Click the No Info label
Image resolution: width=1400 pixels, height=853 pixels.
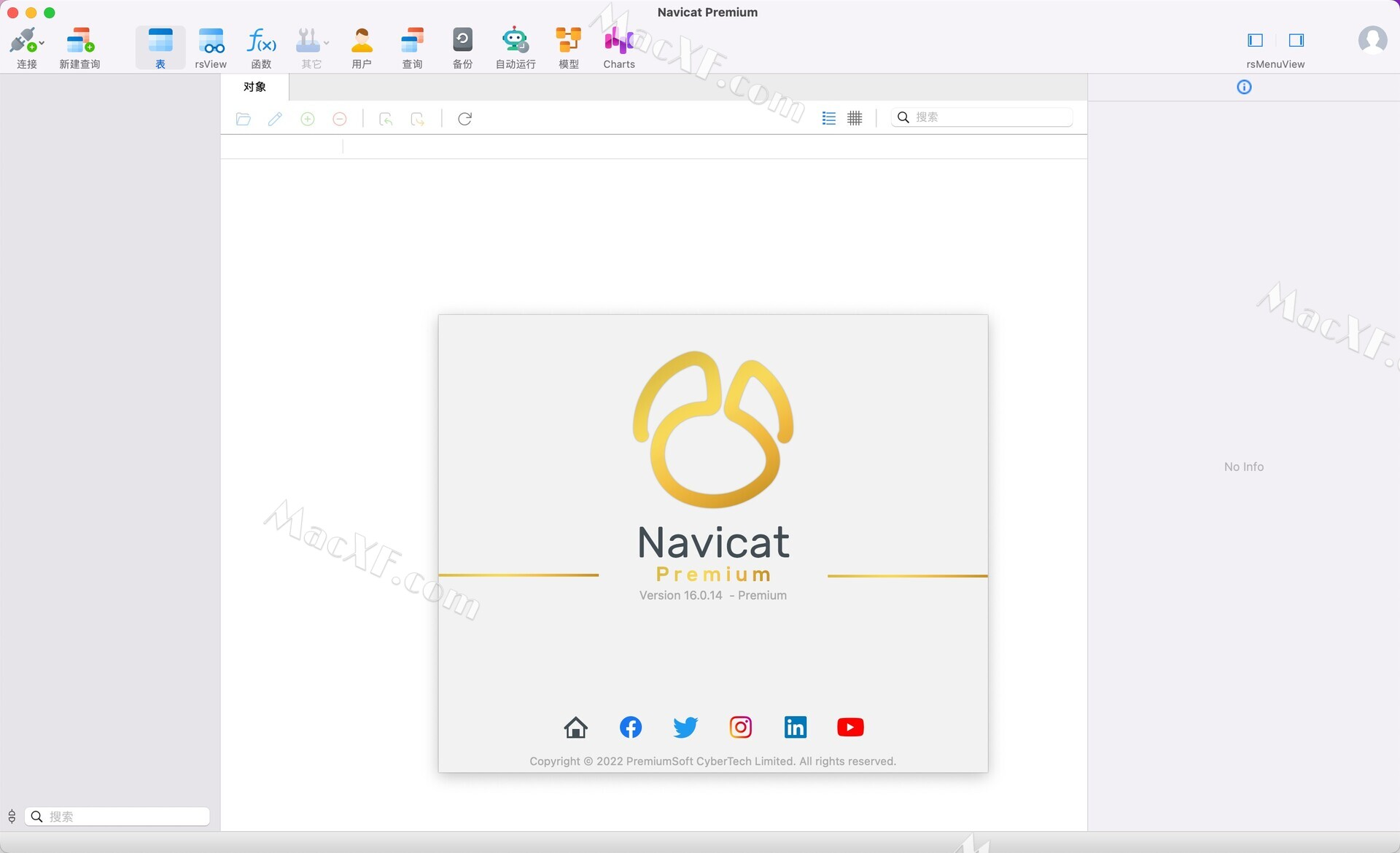tap(1244, 467)
